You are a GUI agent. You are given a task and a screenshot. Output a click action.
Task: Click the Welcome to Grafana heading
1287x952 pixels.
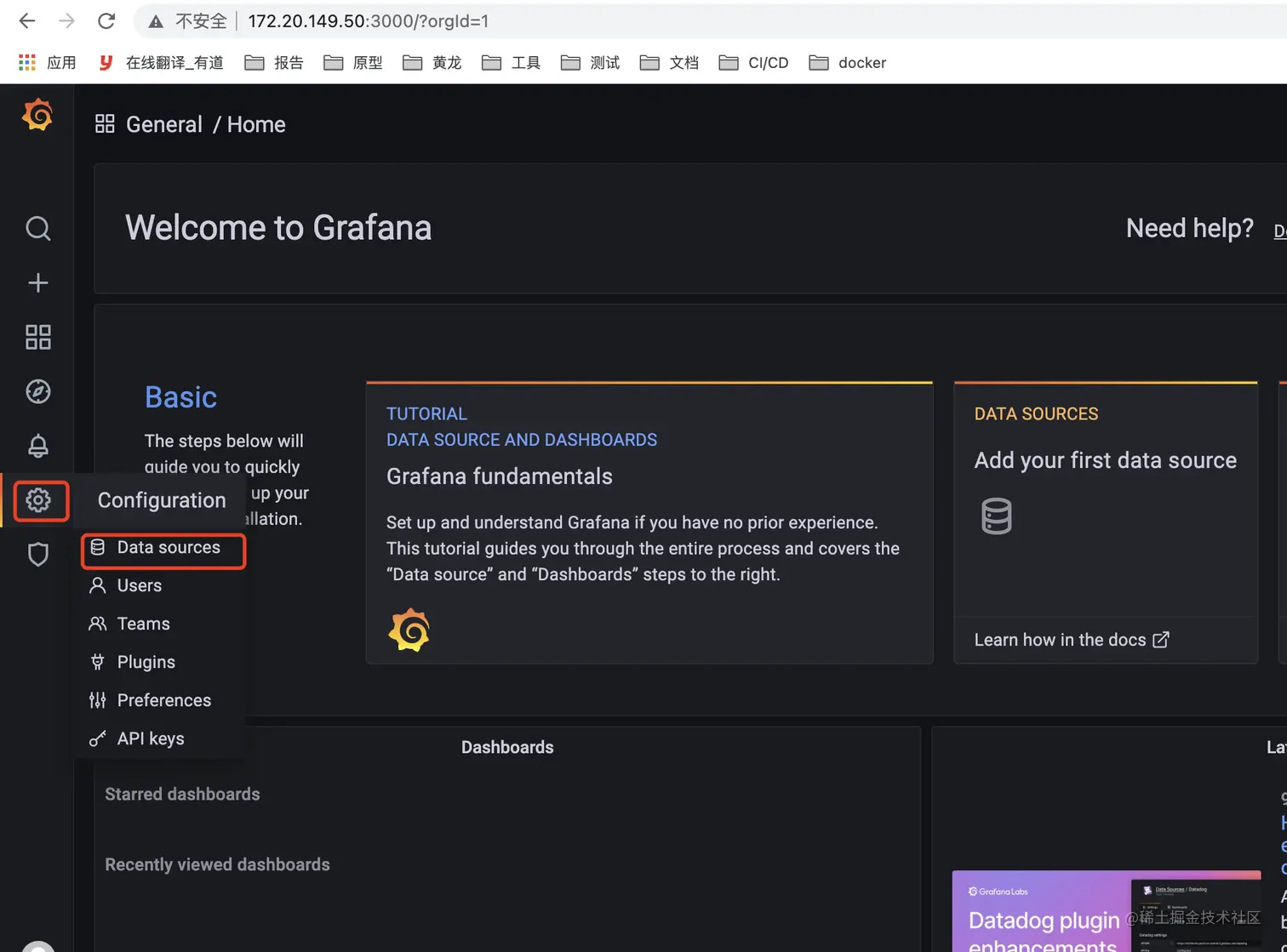tap(278, 228)
